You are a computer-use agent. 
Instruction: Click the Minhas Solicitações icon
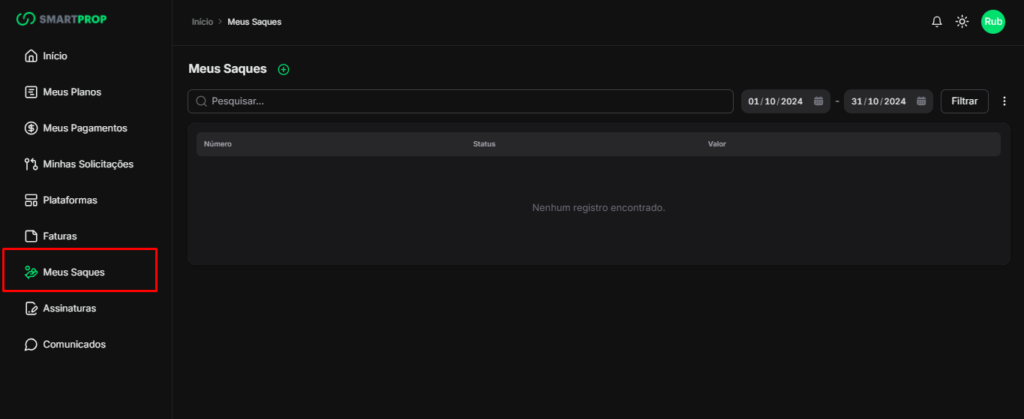[31, 164]
